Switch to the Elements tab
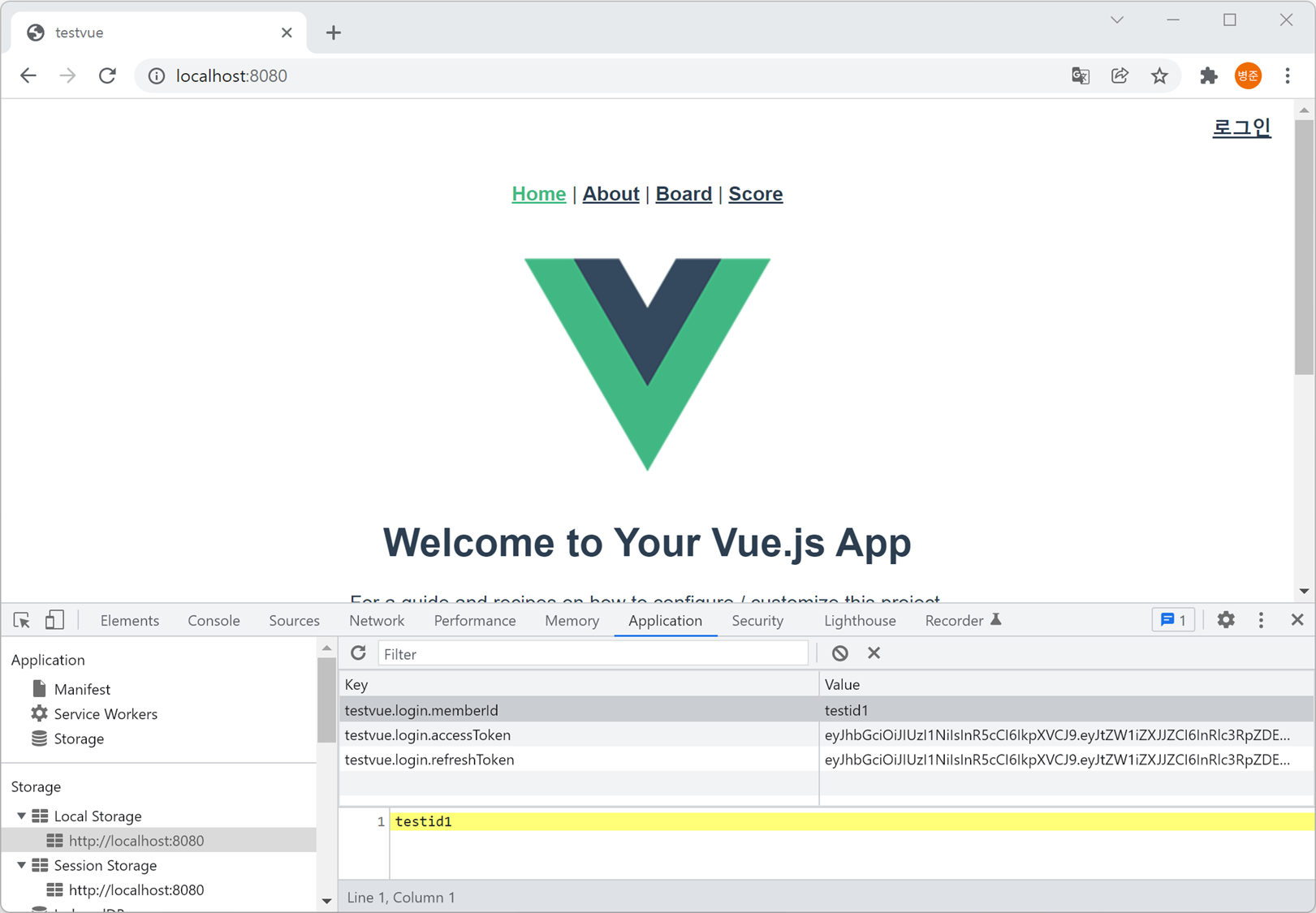Screen dimensions: 1316x913 coord(130,621)
